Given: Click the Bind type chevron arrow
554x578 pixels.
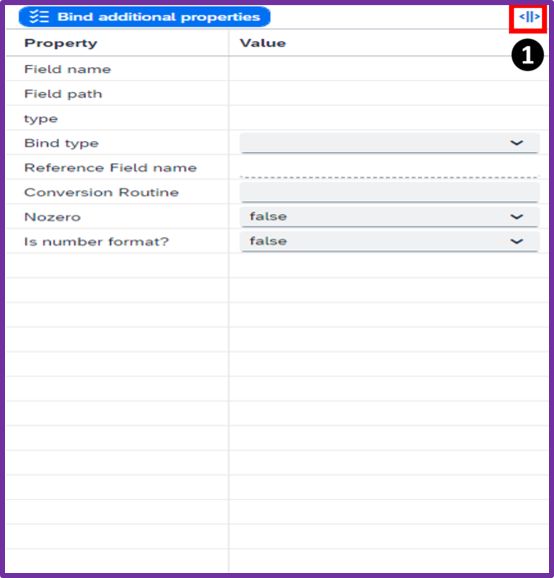Looking at the screenshot, I should 516,143.
